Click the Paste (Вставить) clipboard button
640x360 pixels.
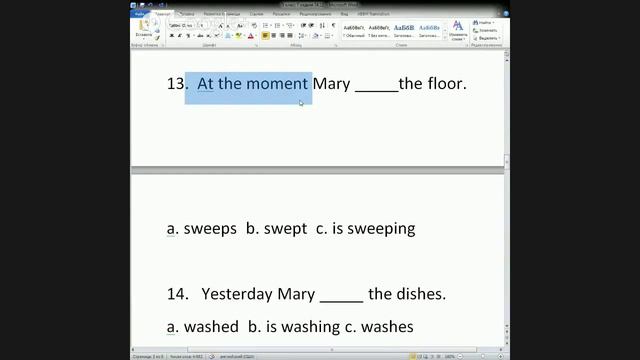[x=144, y=29]
